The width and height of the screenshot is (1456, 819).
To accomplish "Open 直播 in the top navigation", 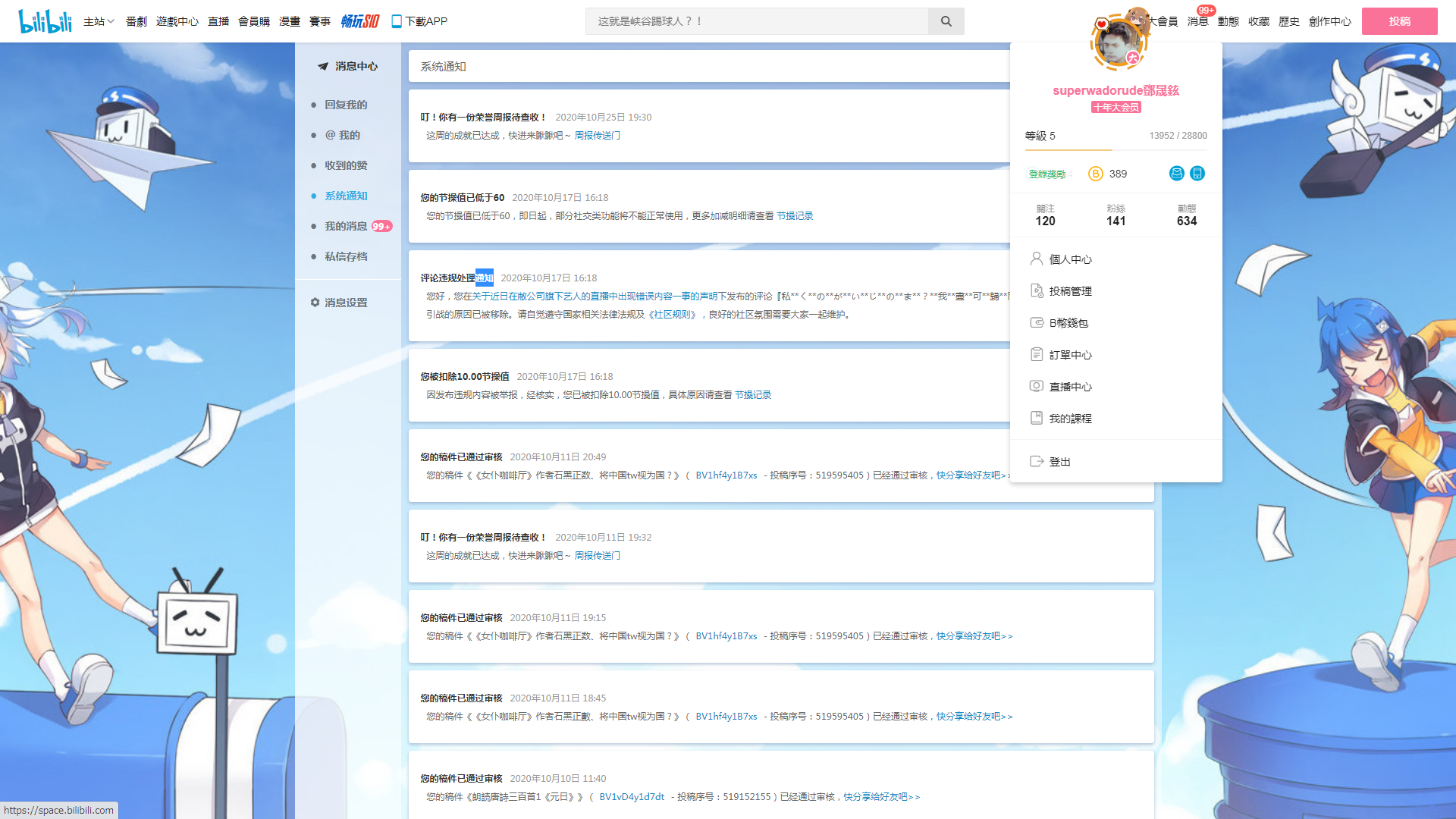I will tap(218, 21).
